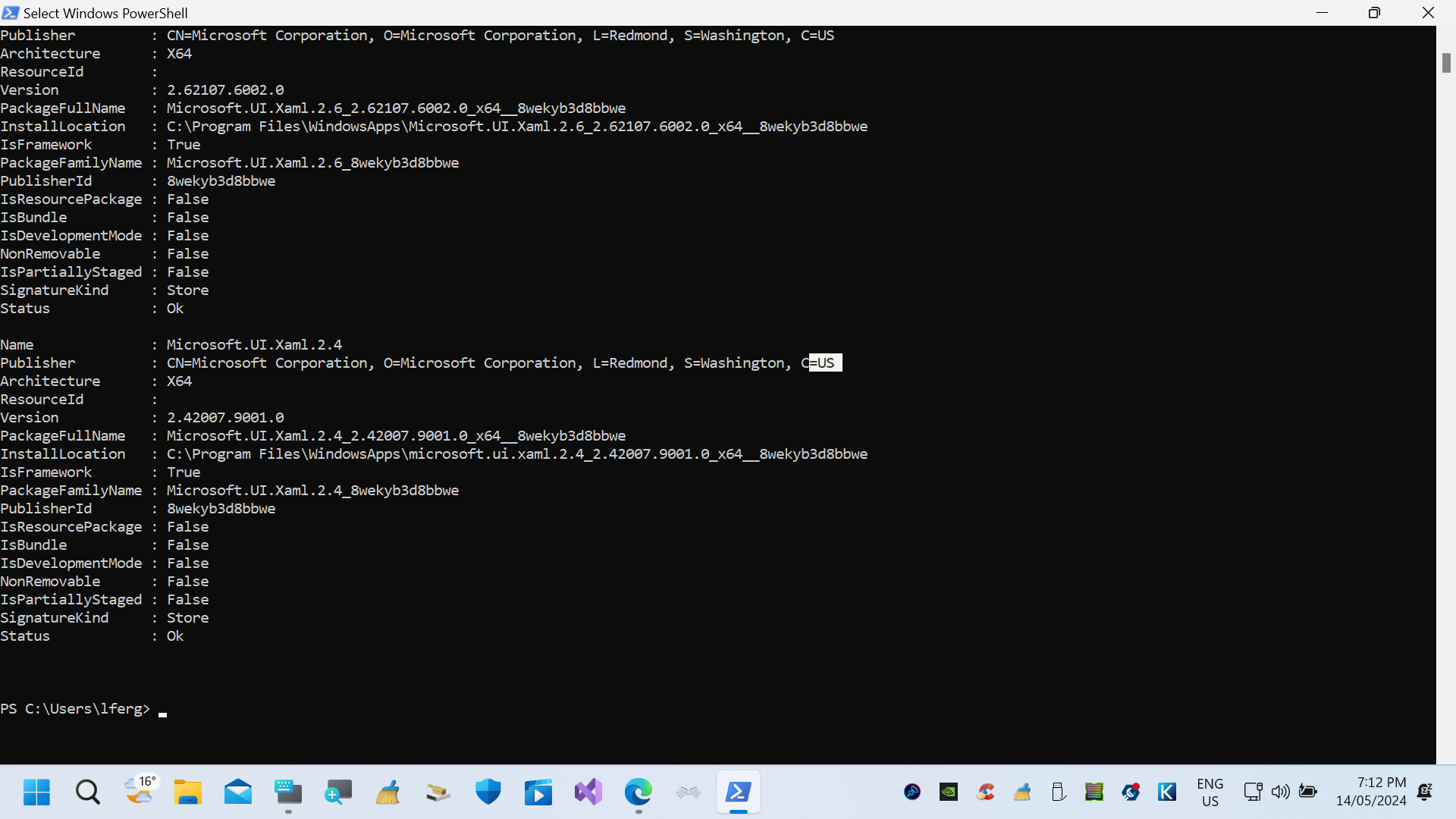
Task: Click the 2.4 InstallLocation path
Action: [x=517, y=454]
